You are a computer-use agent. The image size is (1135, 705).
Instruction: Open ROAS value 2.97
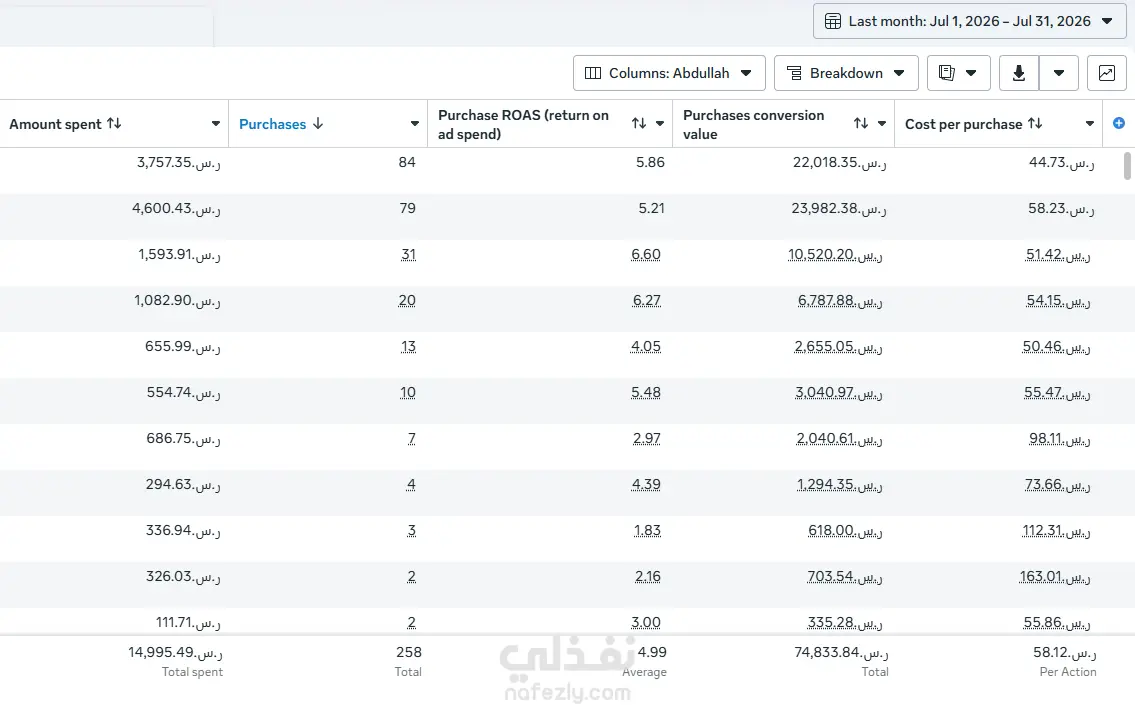[646, 439]
